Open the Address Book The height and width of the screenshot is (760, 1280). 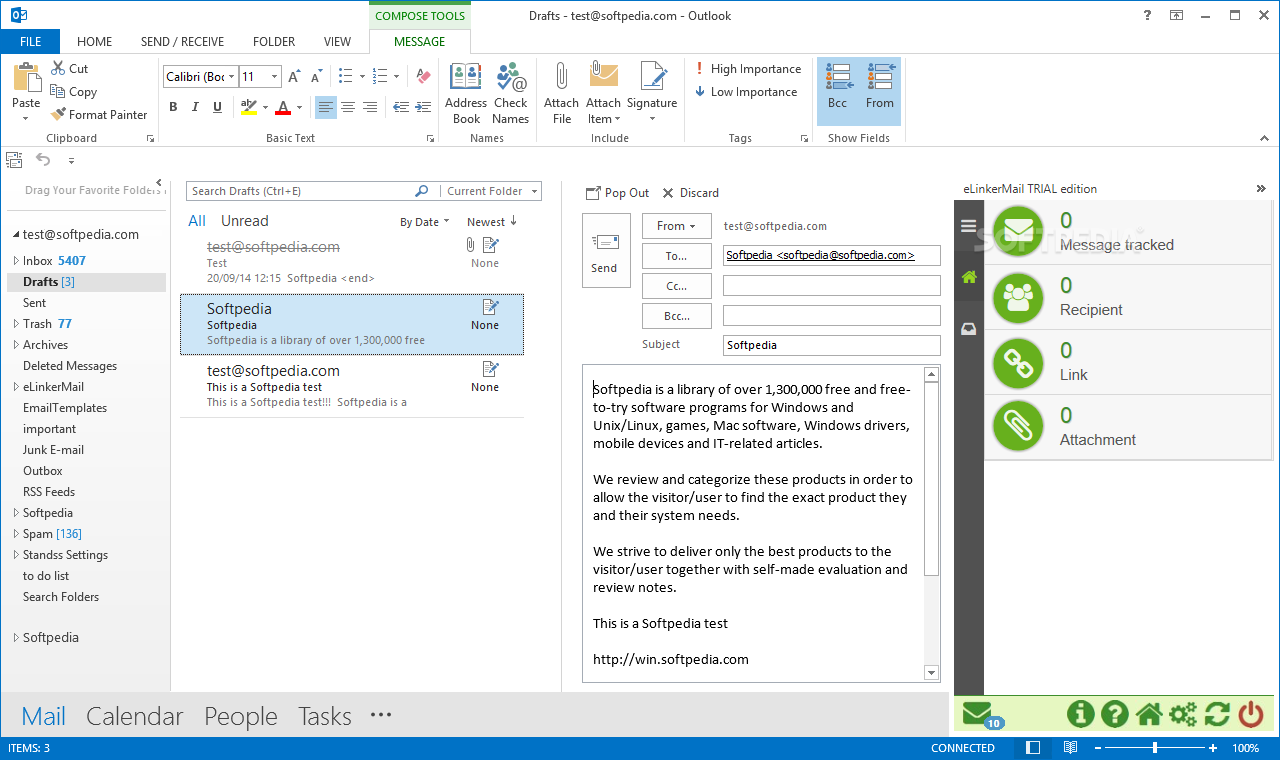[x=466, y=93]
